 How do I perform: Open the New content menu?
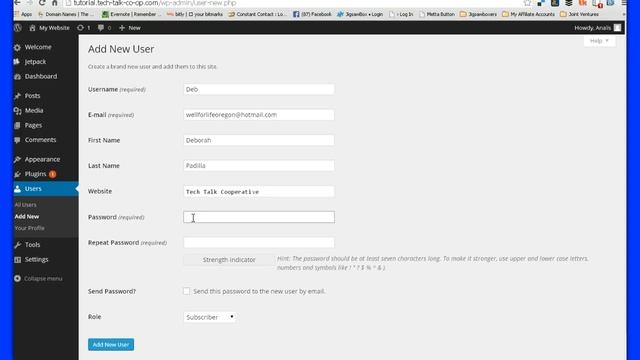coord(130,28)
